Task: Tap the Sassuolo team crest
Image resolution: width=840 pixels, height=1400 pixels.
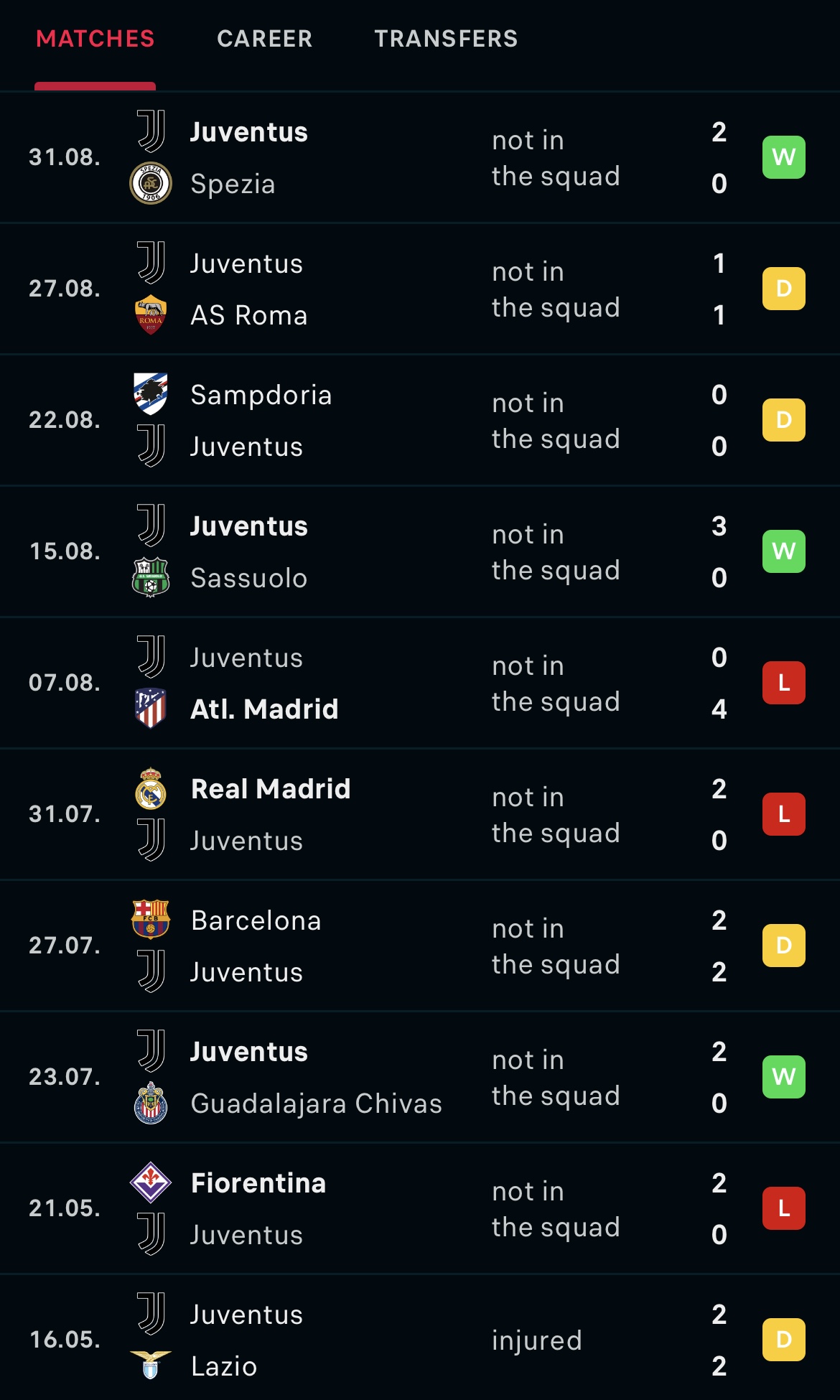Action: point(151,577)
